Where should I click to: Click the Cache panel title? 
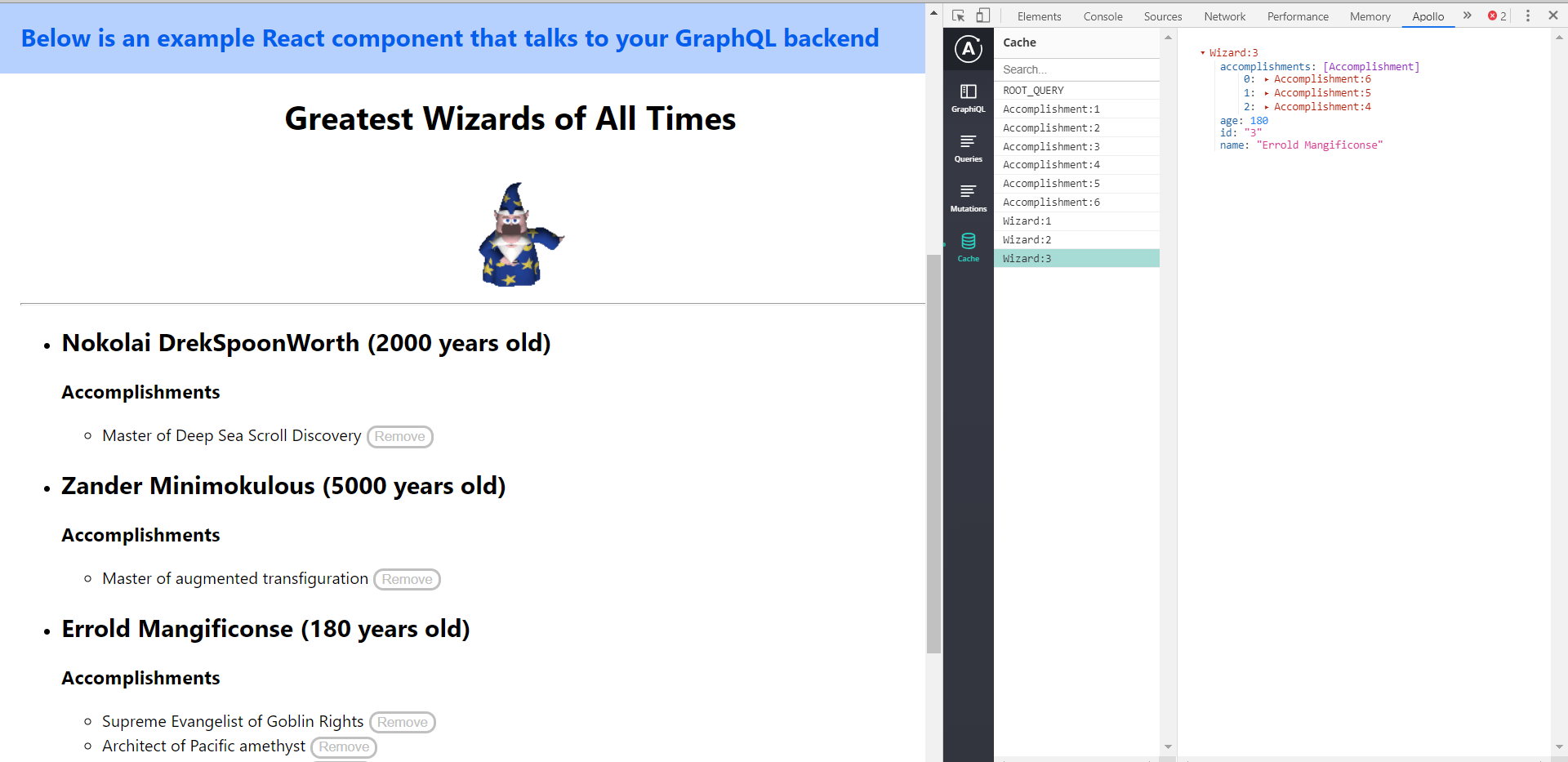point(1019,42)
